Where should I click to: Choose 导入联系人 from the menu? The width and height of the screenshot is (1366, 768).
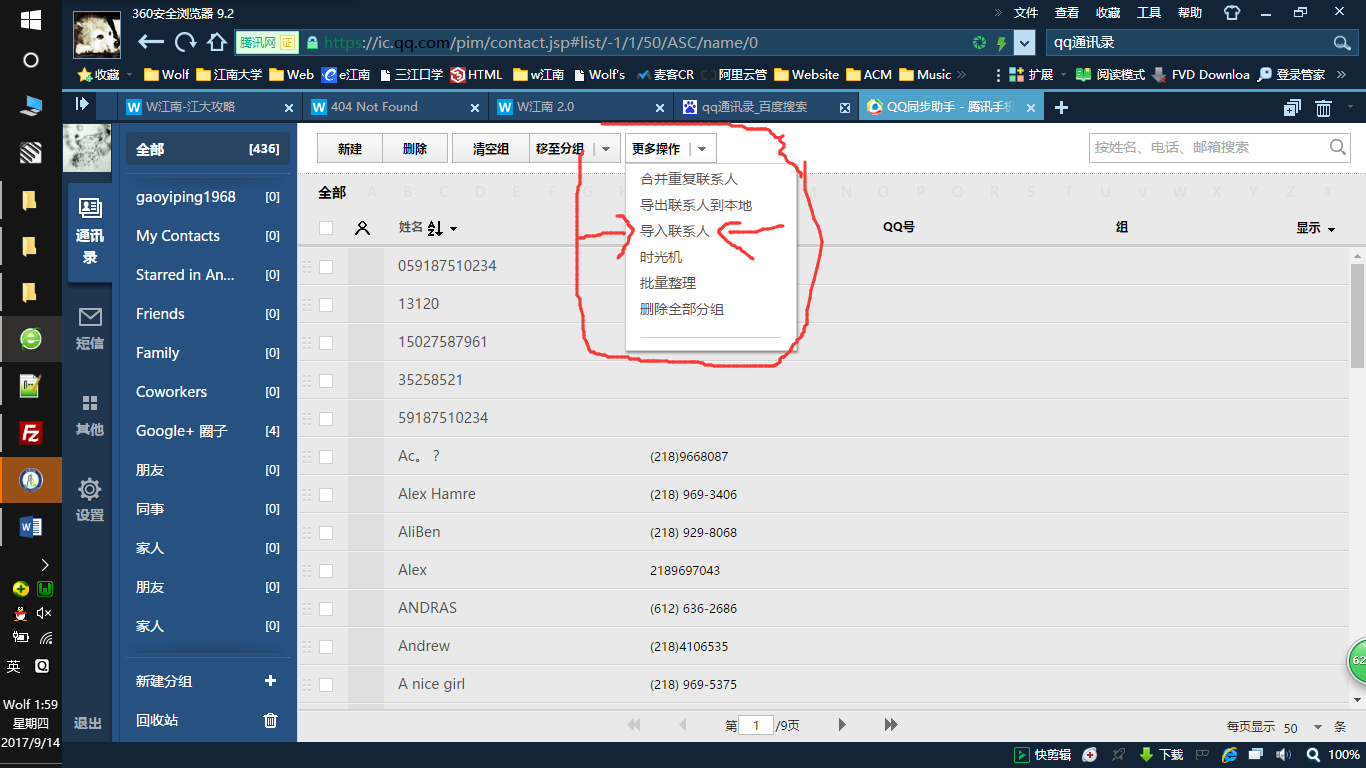tap(674, 231)
